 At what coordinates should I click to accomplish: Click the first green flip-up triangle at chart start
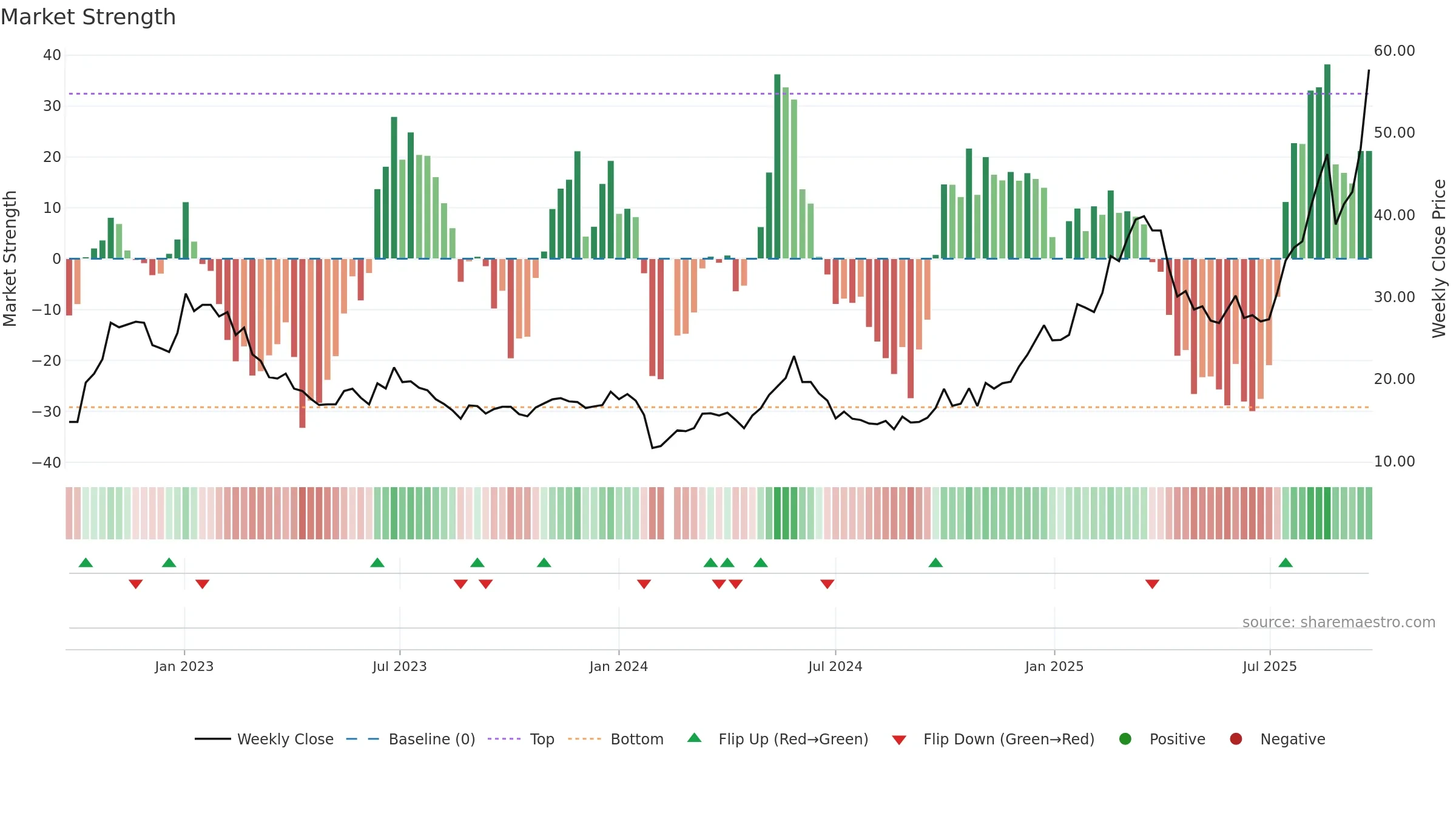pos(86,562)
